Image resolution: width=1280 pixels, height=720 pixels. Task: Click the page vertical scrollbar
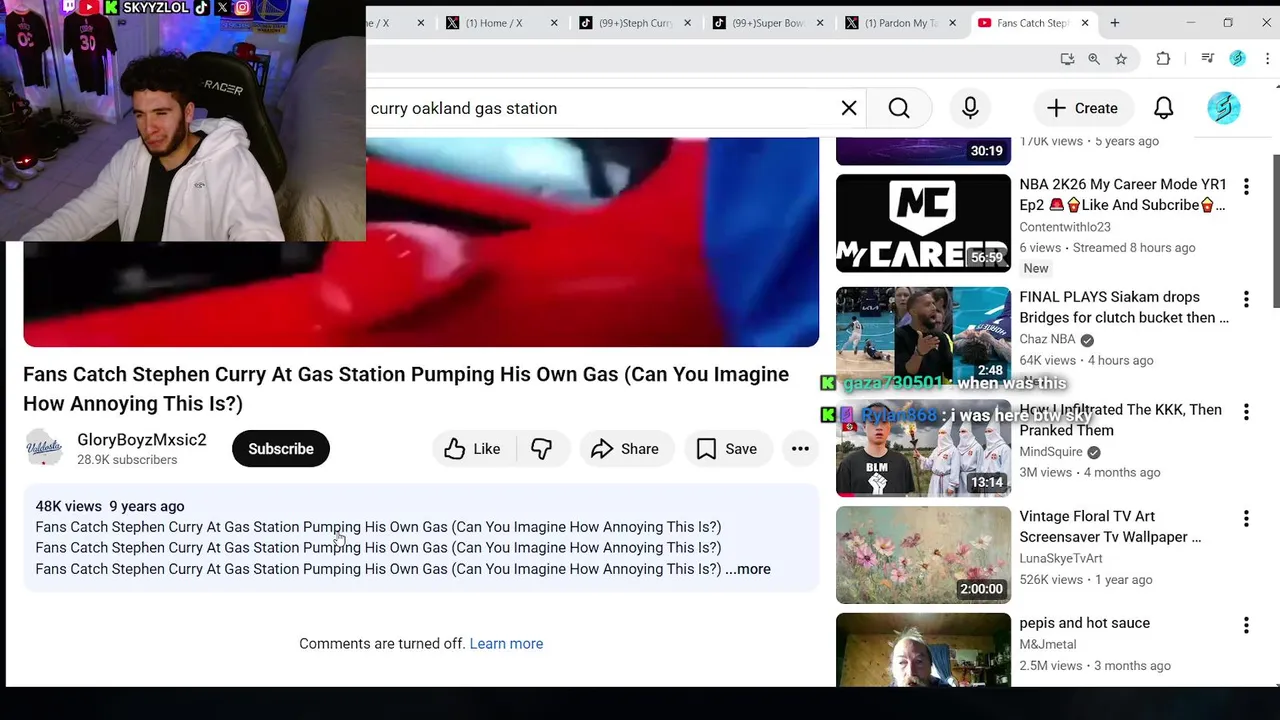[1275, 232]
